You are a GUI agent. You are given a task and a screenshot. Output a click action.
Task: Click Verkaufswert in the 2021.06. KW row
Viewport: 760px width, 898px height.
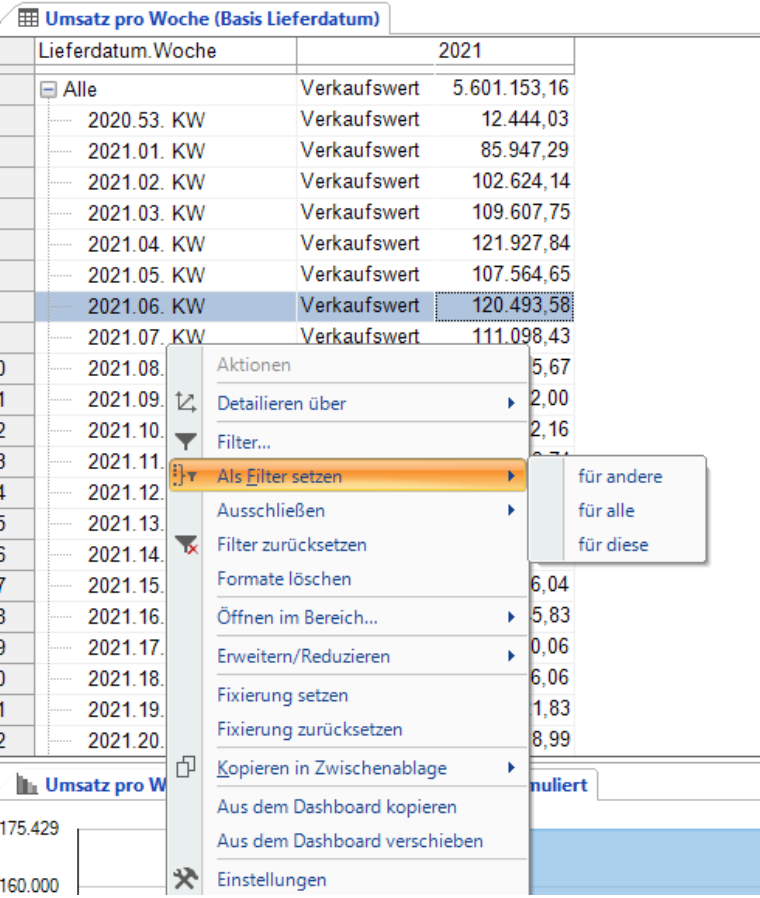click(x=360, y=305)
